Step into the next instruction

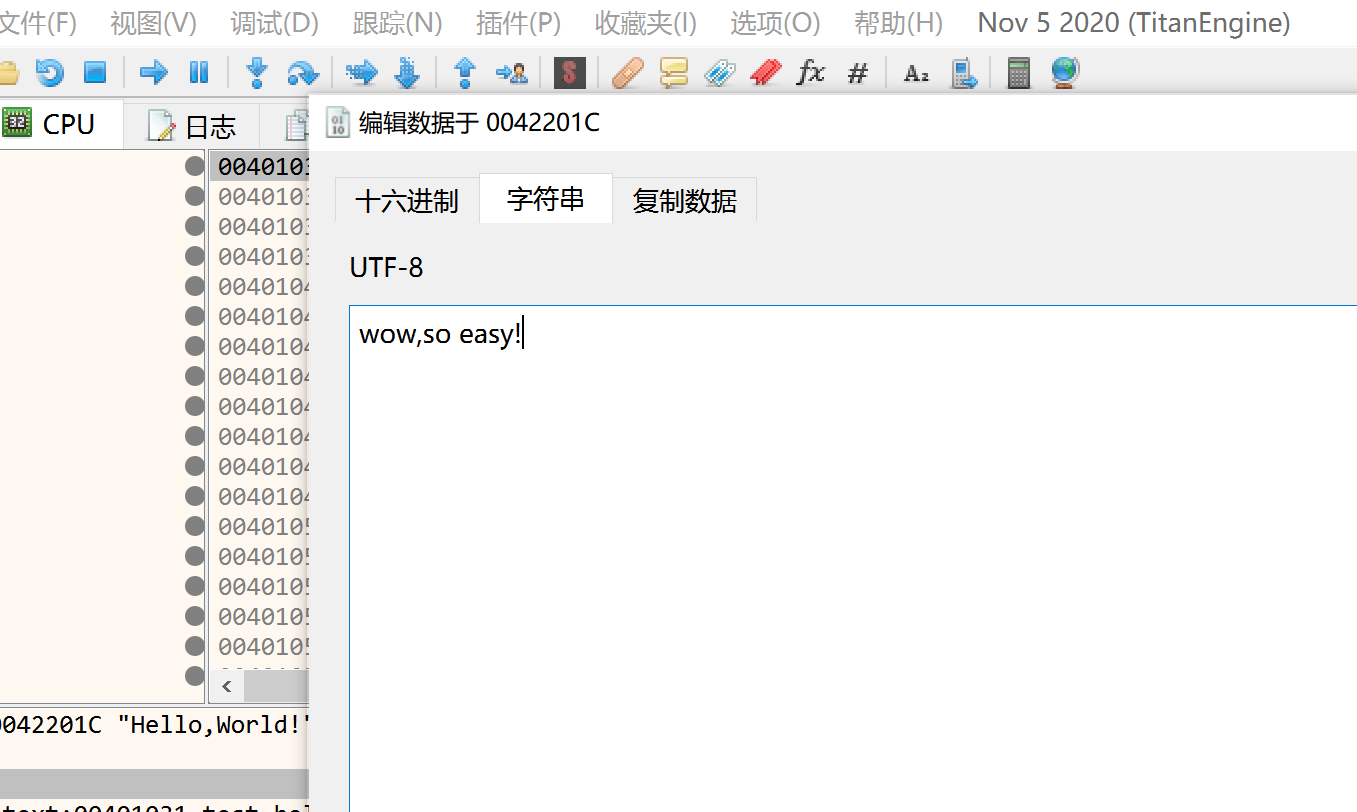click(256, 72)
